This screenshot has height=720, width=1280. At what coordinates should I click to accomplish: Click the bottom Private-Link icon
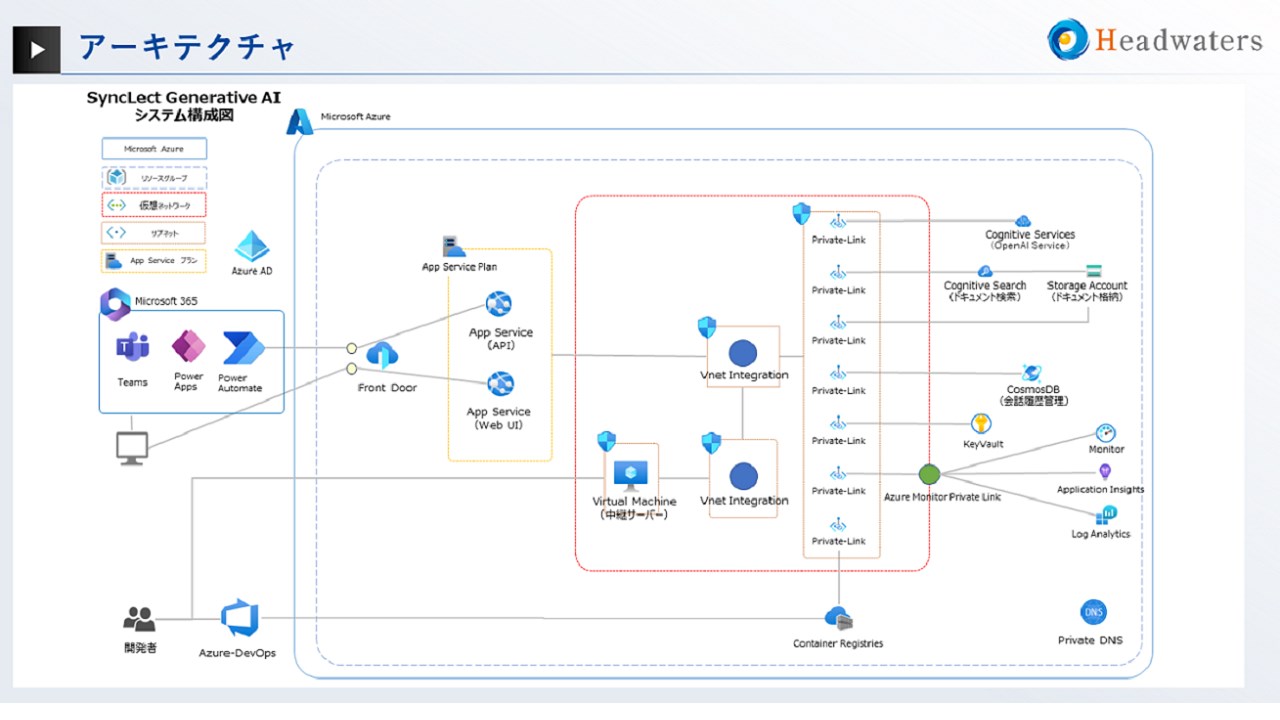tap(838, 524)
